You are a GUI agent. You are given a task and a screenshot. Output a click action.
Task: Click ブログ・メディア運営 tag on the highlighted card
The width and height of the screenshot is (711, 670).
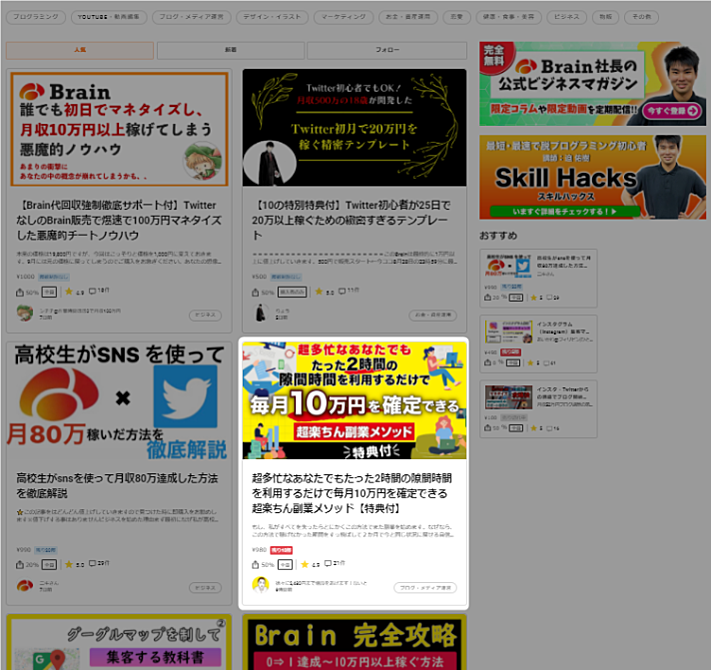(425, 588)
